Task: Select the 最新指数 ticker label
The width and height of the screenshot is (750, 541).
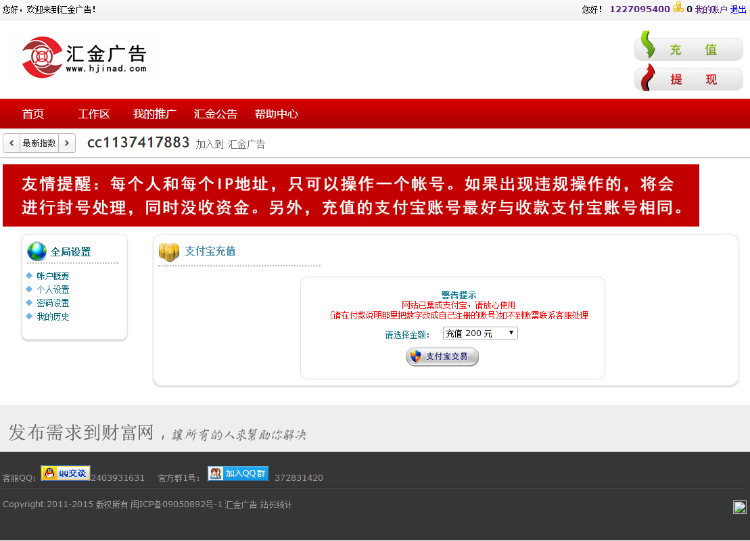Action: click(39, 143)
